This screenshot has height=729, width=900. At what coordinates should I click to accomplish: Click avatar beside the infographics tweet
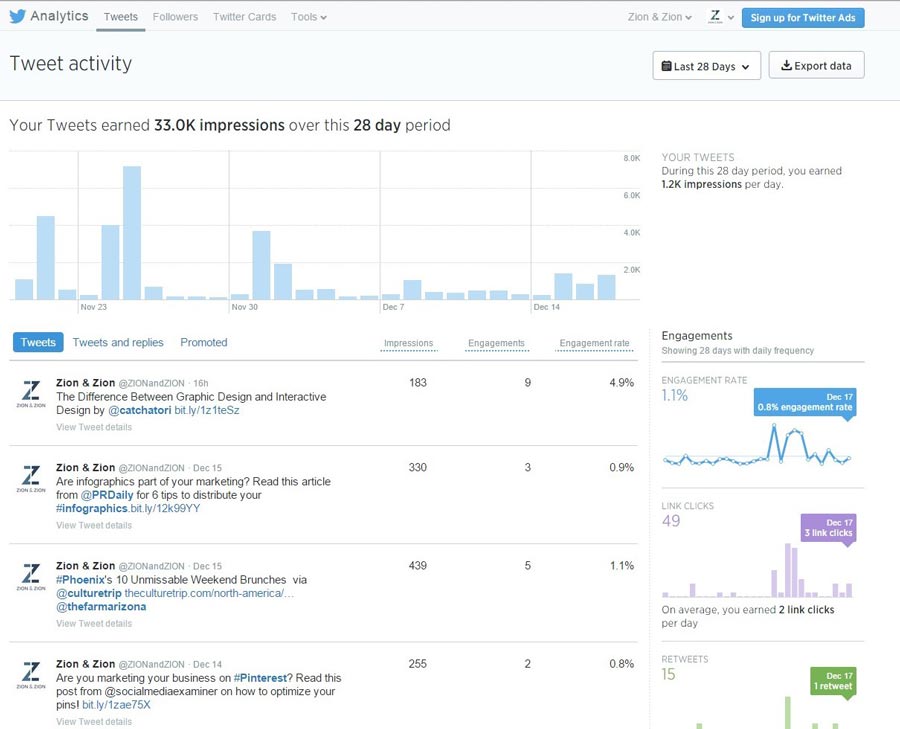coord(31,479)
